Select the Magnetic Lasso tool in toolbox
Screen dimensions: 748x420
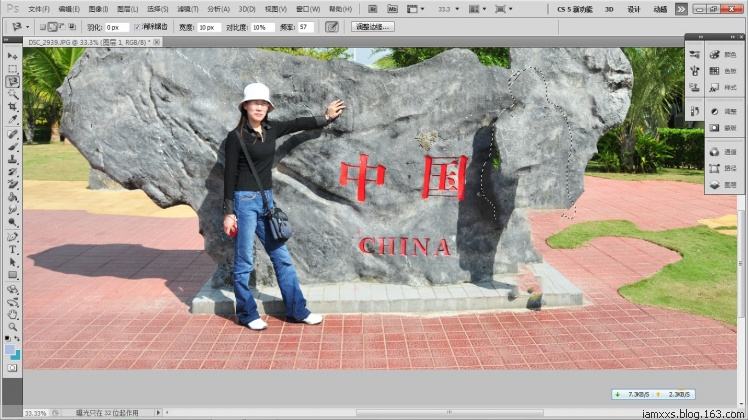(x=12, y=82)
